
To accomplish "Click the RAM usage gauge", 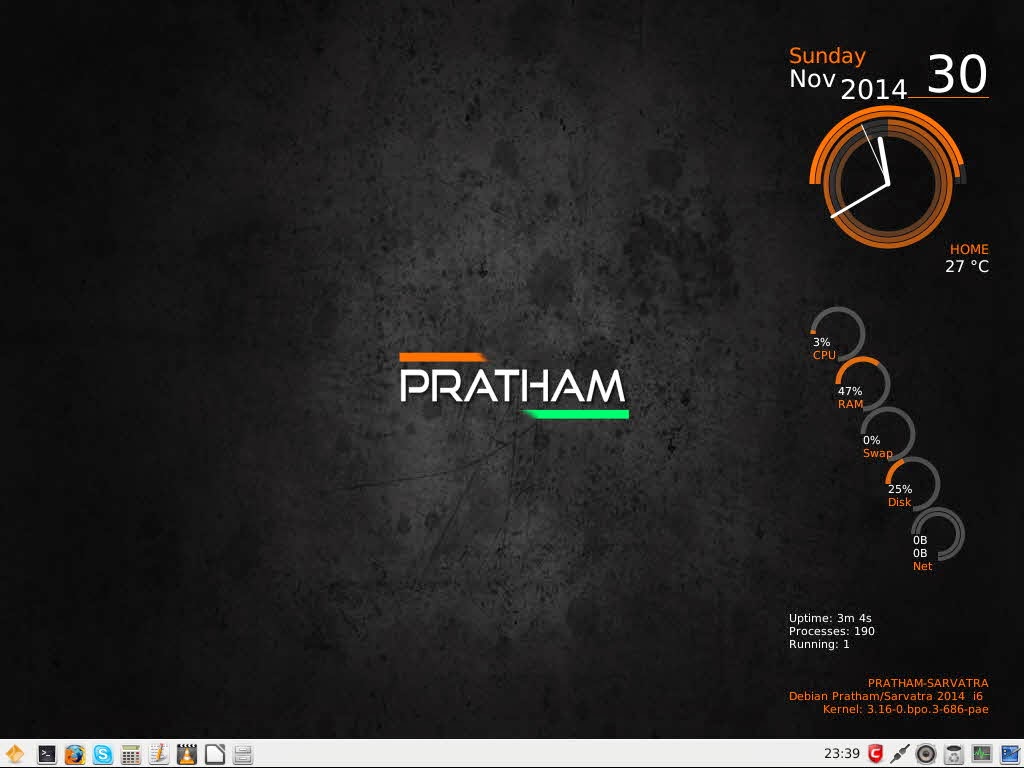I will (x=862, y=384).
